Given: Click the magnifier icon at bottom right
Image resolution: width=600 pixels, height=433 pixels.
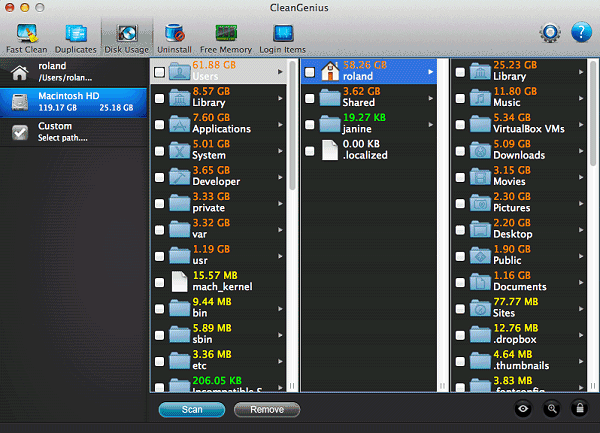Looking at the screenshot, I should click(552, 408).
